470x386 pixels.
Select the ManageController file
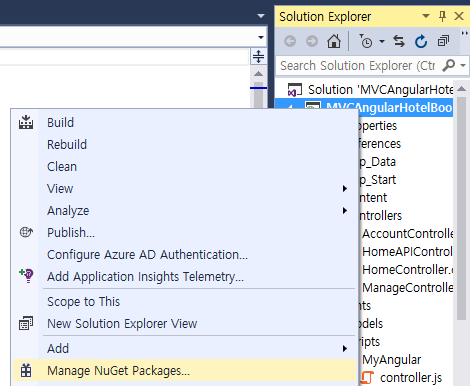tap(408, 288)
